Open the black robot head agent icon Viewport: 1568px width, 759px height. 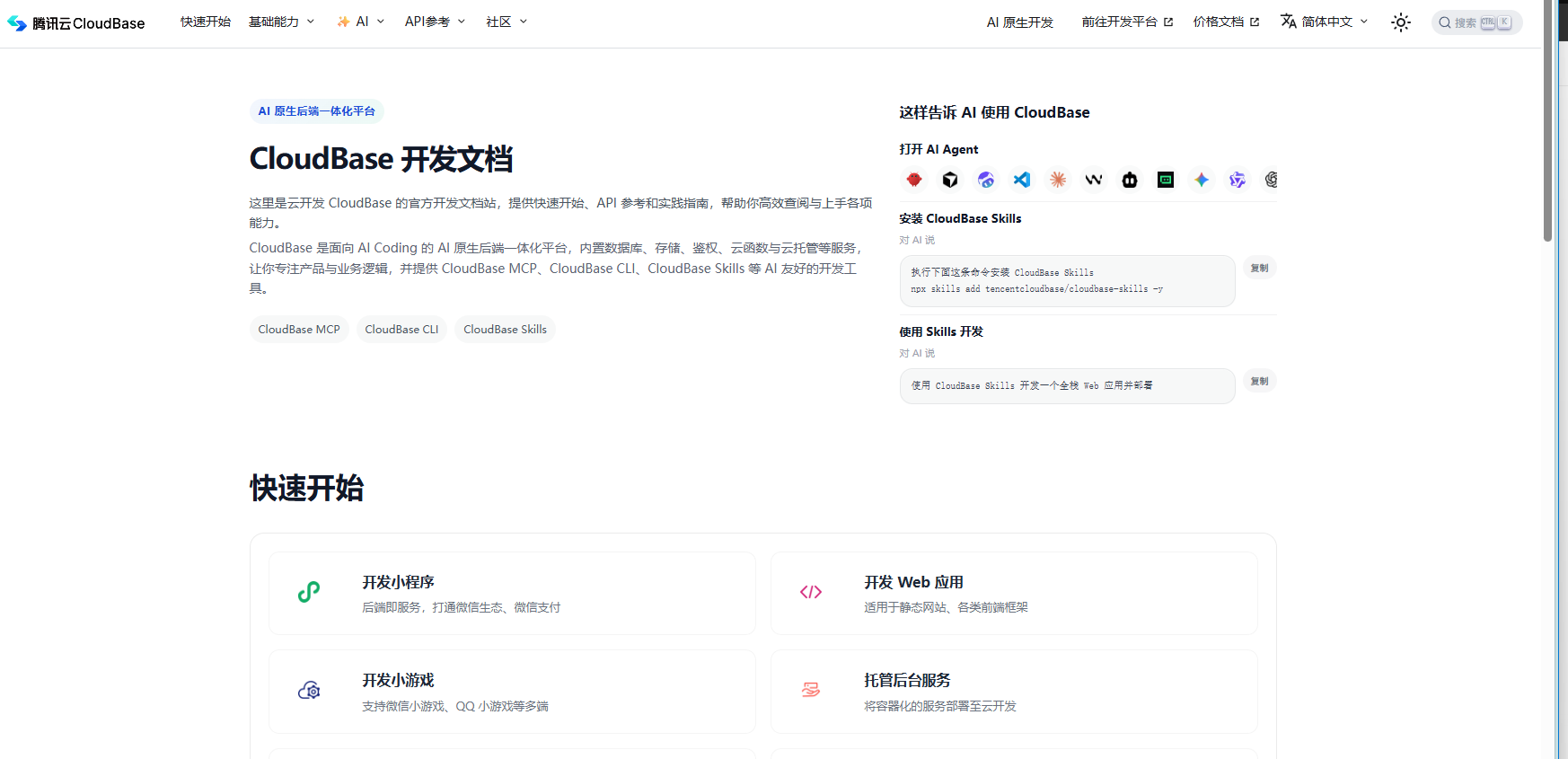1130,180
